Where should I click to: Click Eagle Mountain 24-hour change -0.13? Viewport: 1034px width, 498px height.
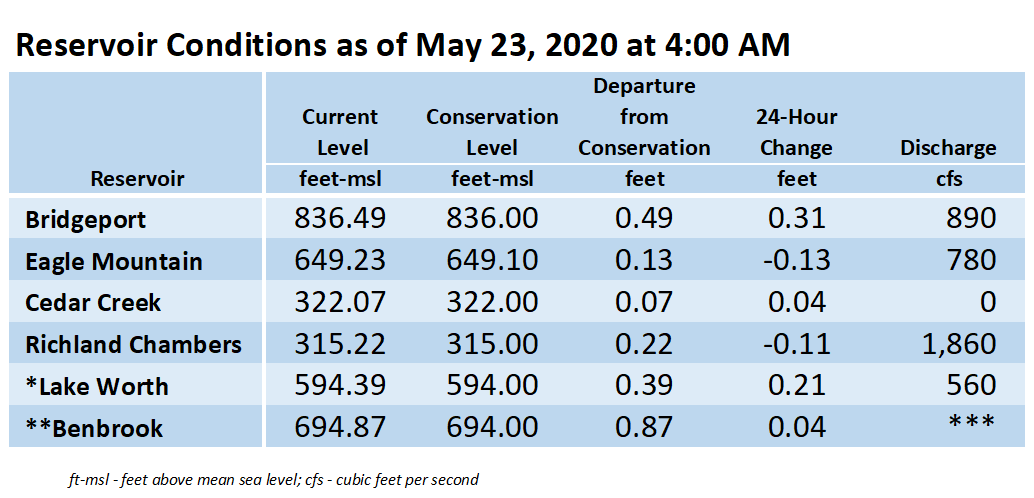click(796, 261)
